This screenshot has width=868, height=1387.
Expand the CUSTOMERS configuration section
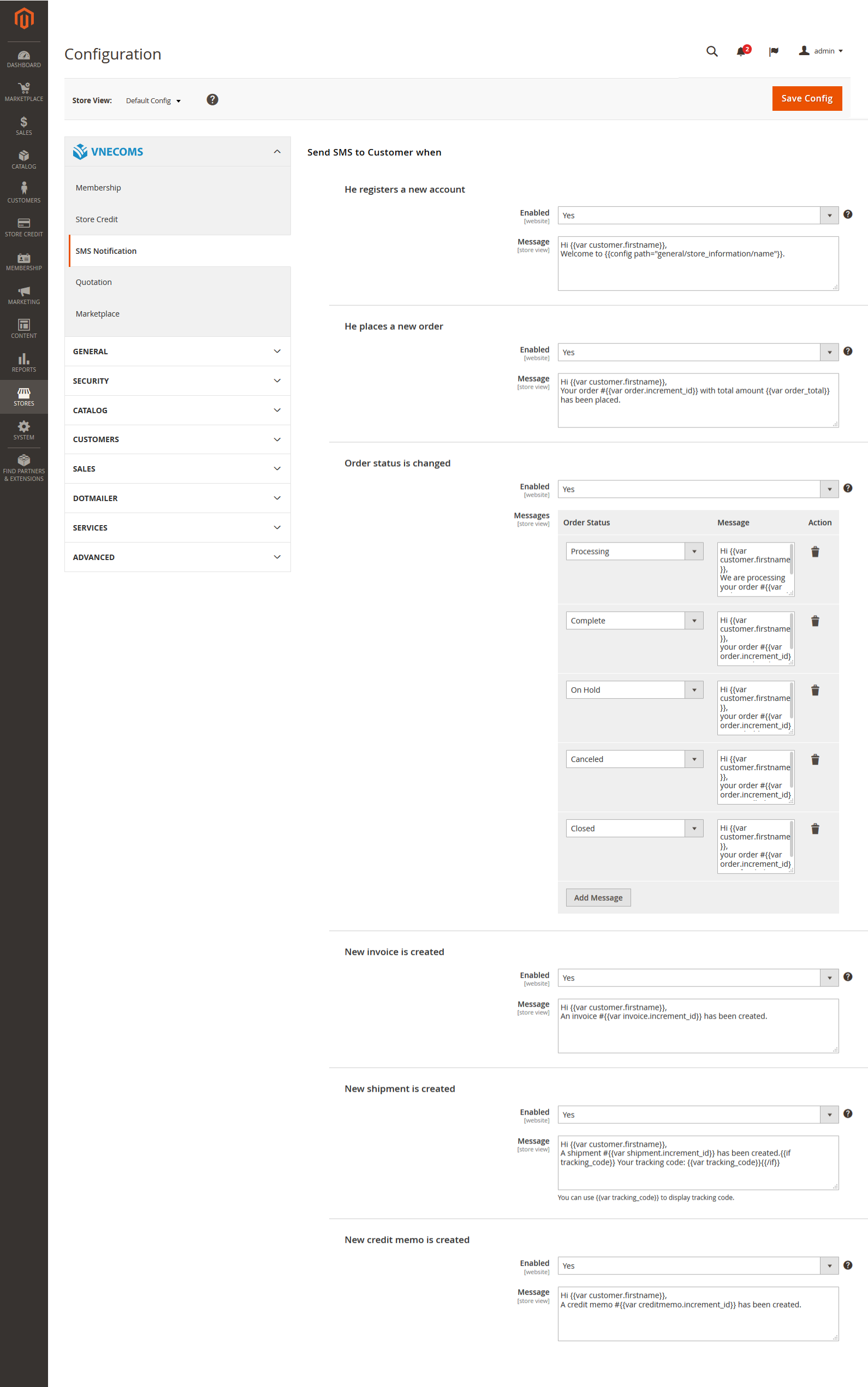point(177,439)
